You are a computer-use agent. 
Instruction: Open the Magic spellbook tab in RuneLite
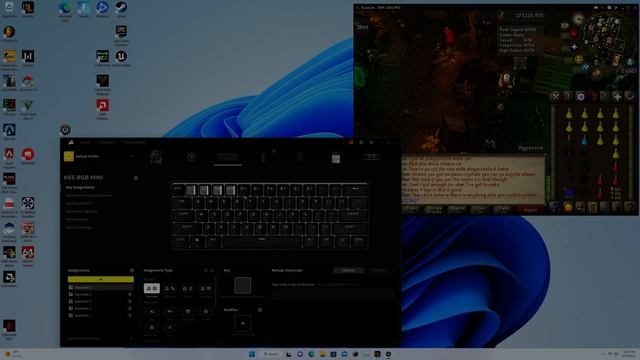coord(629,97)
